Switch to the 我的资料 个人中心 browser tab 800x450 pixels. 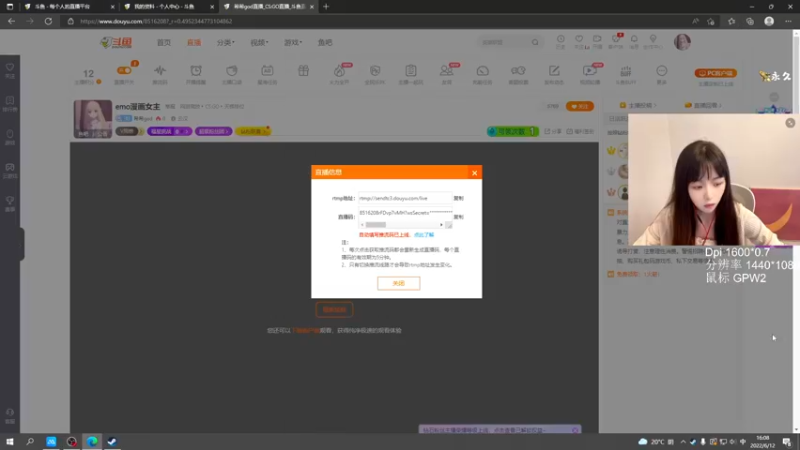pyautogui.click(x=168, y=7)
